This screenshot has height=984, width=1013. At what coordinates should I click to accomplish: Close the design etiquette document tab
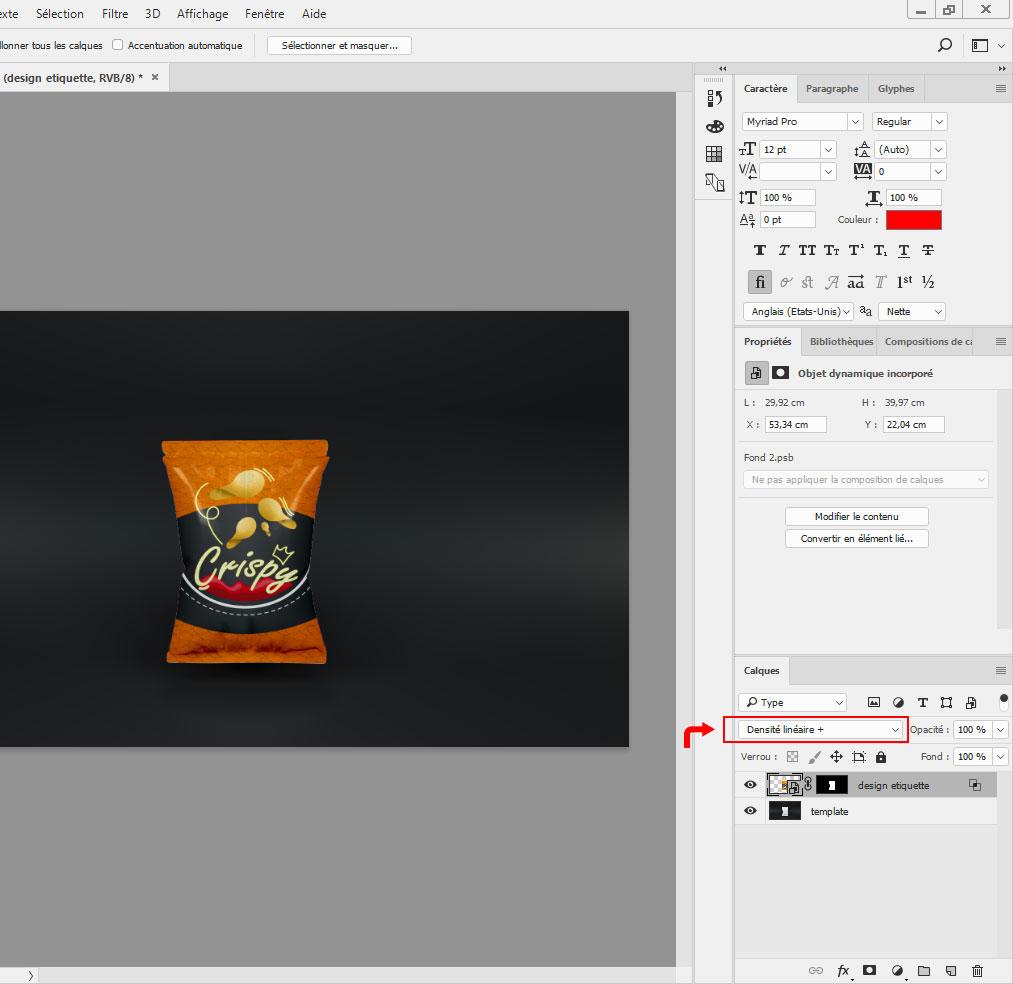155,77
